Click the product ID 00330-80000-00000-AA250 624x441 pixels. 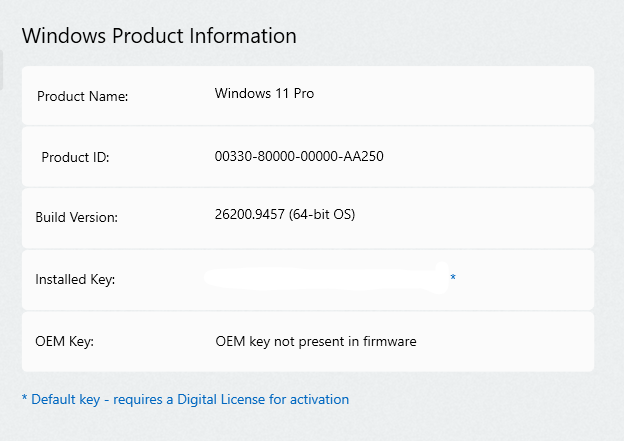299,156
